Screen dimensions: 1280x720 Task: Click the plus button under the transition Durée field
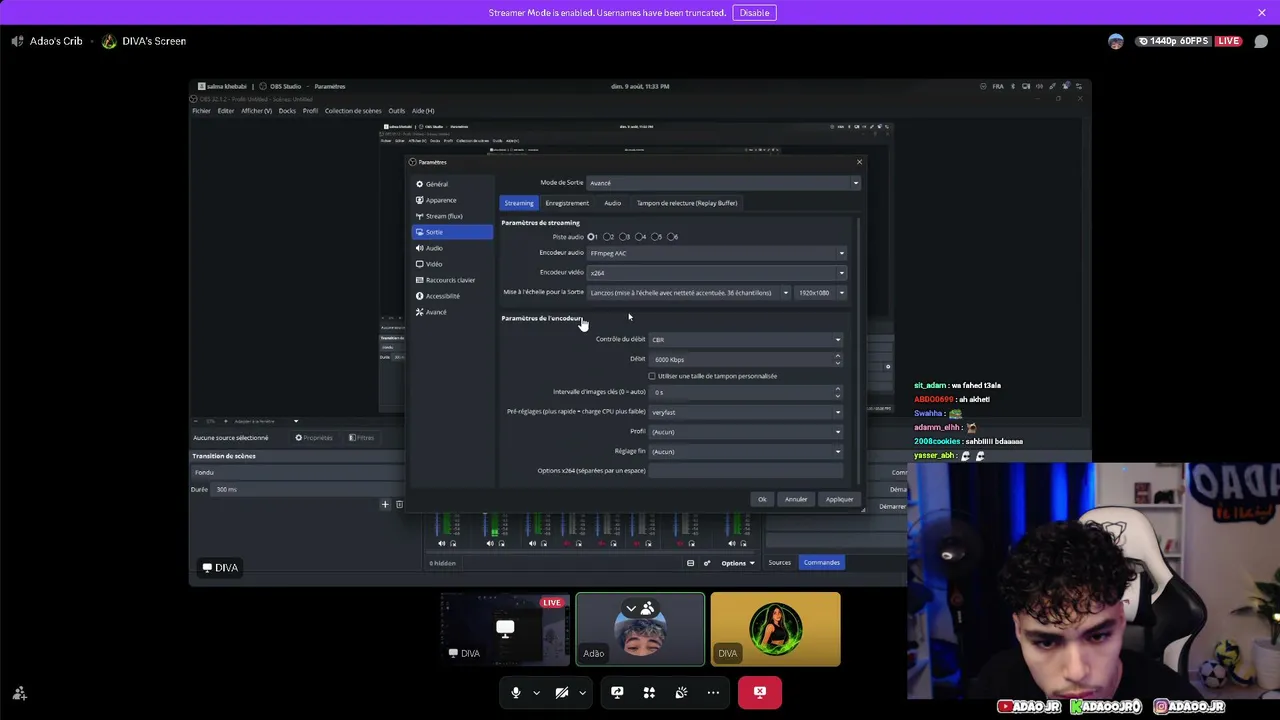click(385, 504)
